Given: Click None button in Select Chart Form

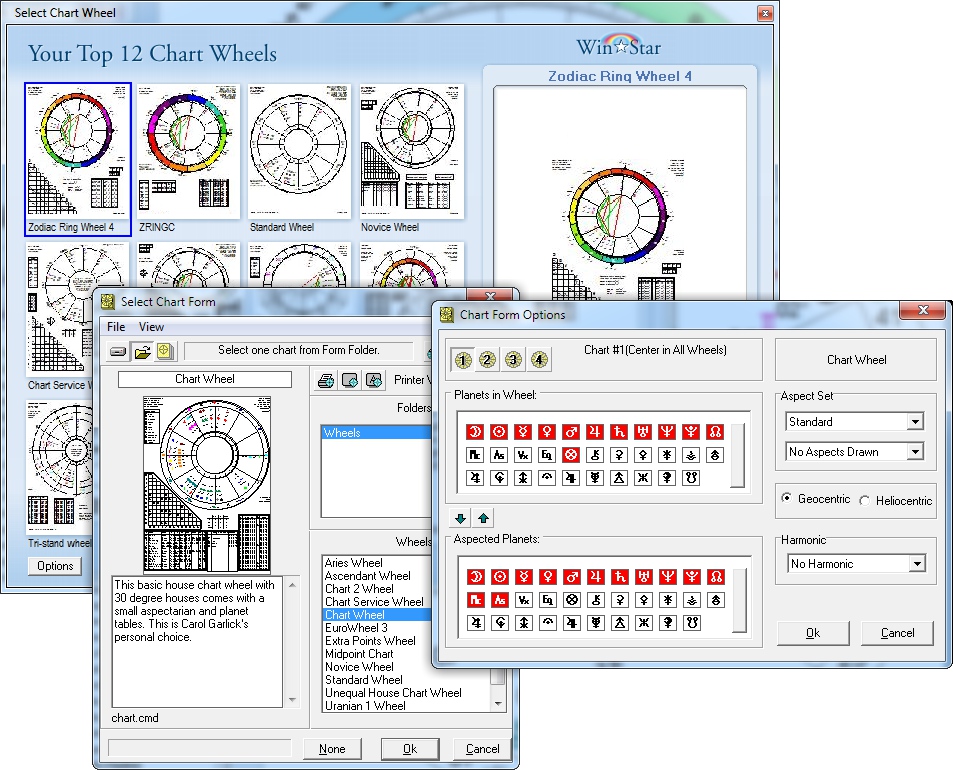Looking at the screenshot, I should (332, 749).
